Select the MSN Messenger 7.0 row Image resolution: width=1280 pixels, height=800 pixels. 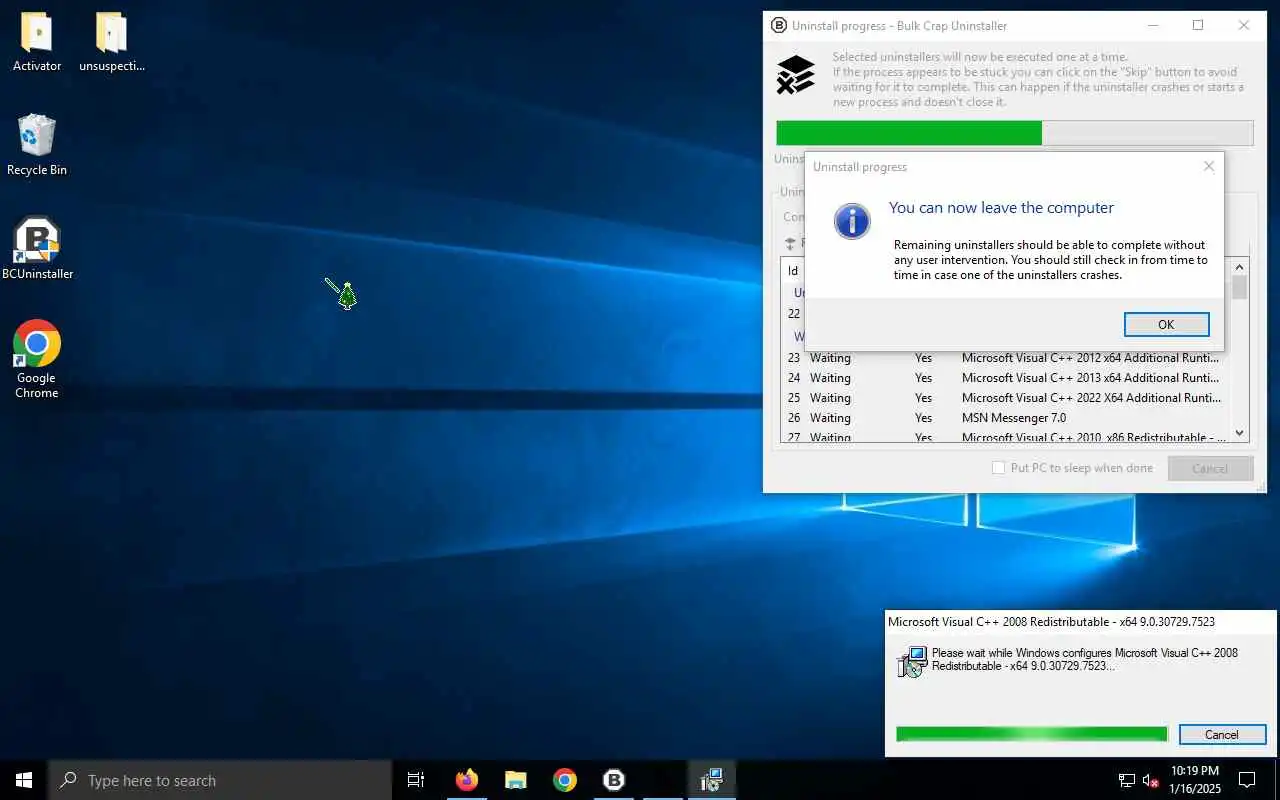coord(1005,418)
